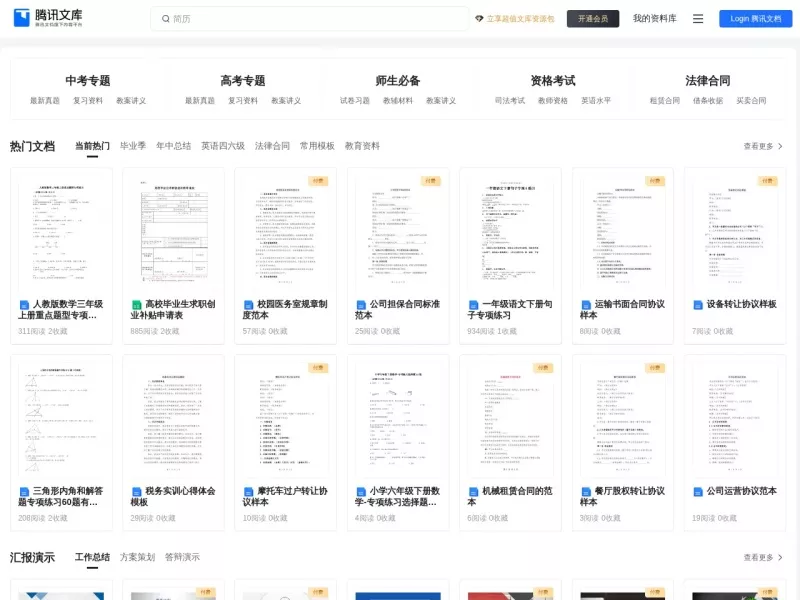Switch to the 答辩演示 tab

(182, 557)
